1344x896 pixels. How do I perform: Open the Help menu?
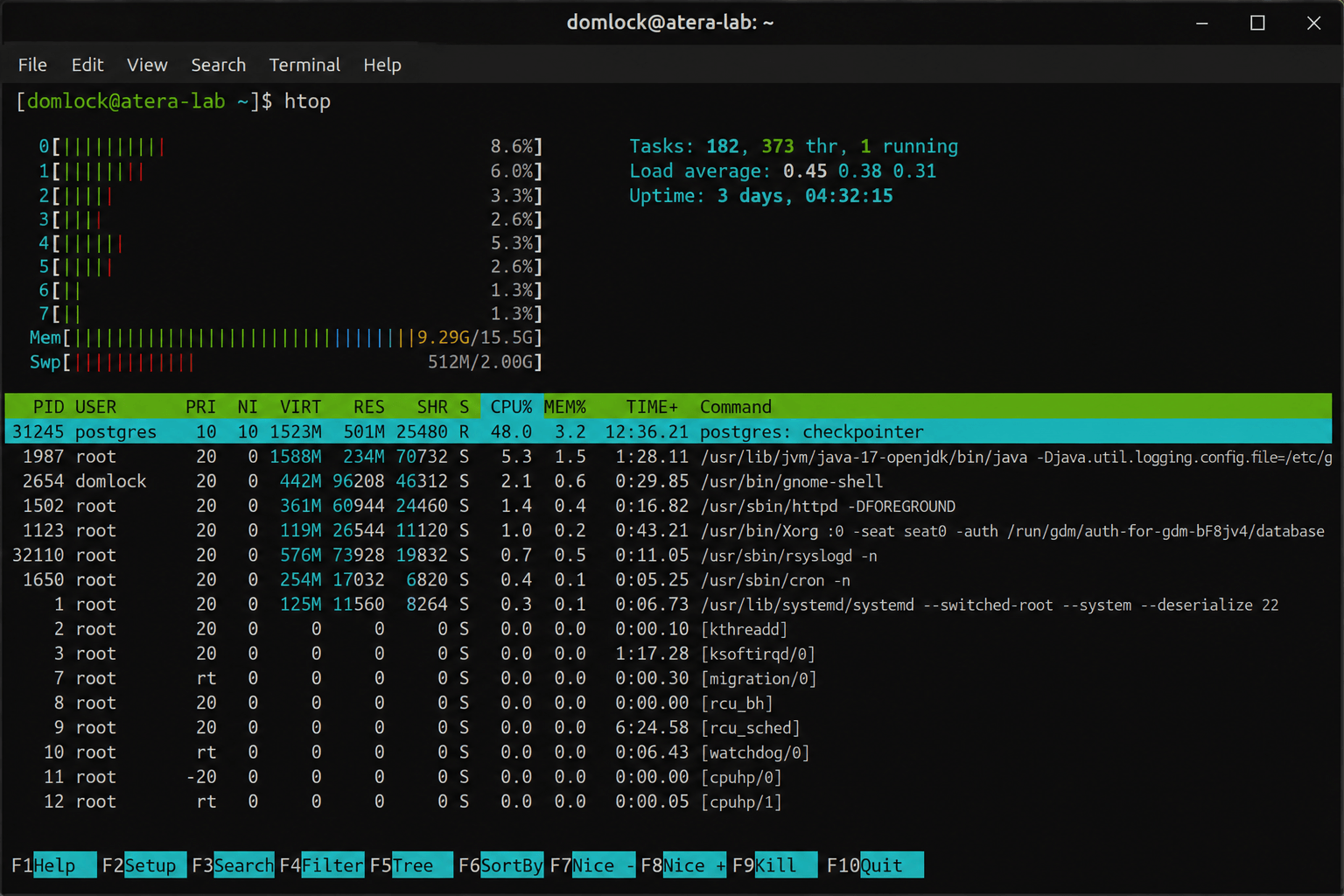pyautogui.click(x=382, y=65)
